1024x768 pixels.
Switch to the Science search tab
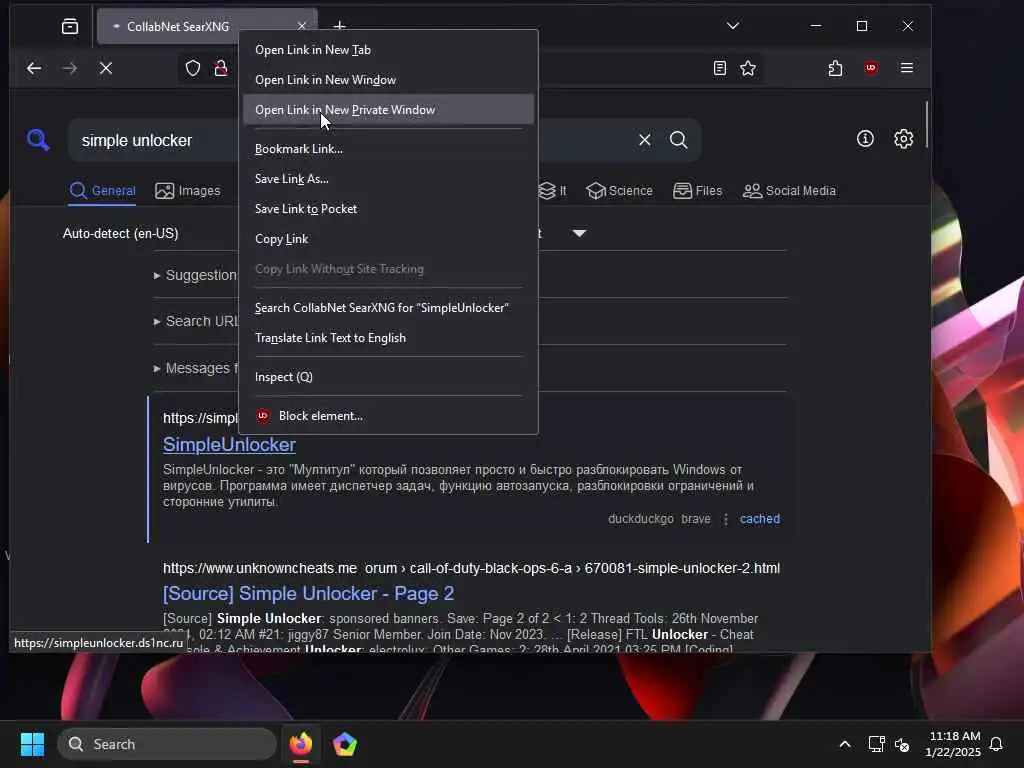point(620,191)
